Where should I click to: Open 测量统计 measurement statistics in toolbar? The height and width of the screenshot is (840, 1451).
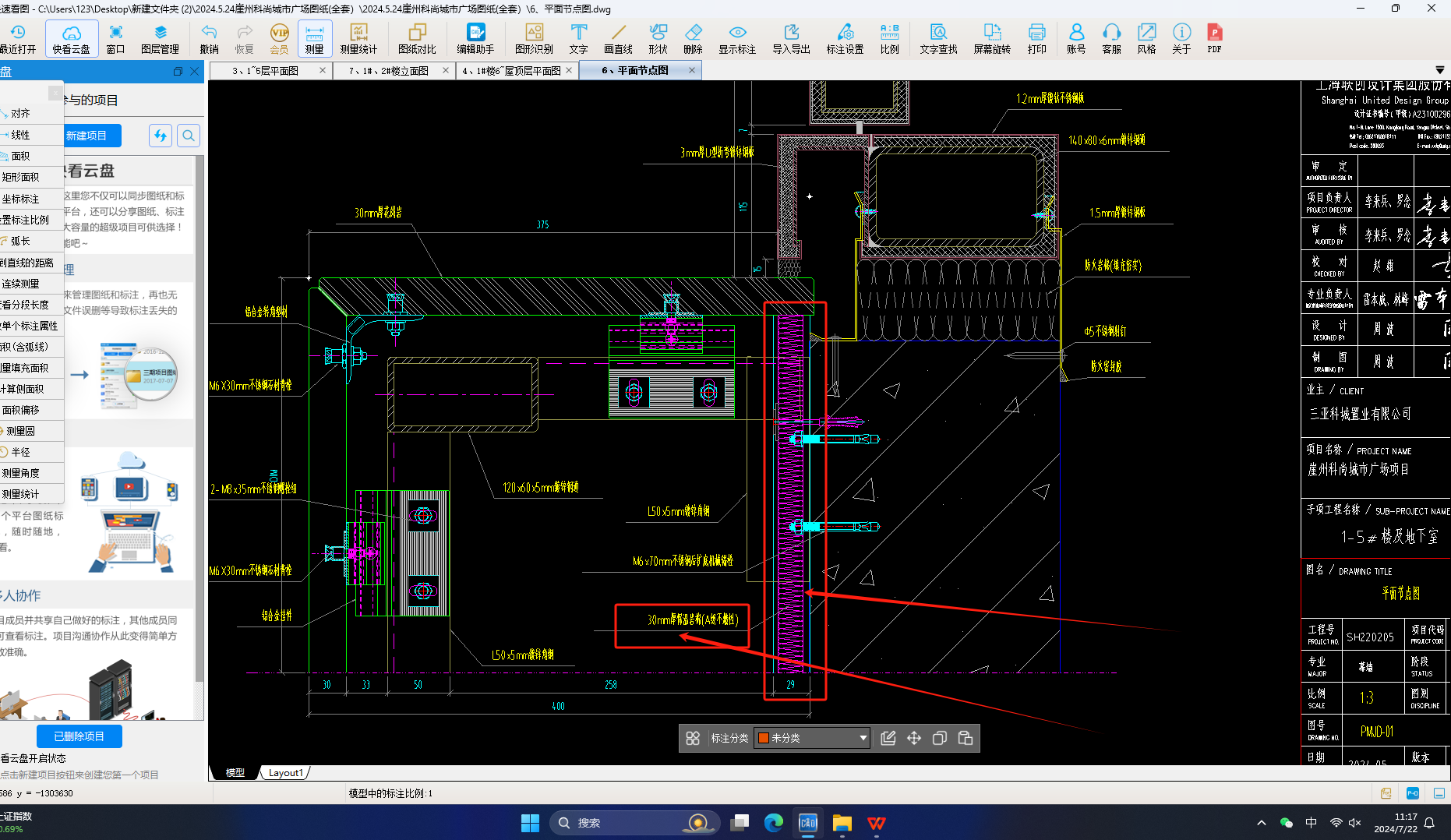pos(358,39)
